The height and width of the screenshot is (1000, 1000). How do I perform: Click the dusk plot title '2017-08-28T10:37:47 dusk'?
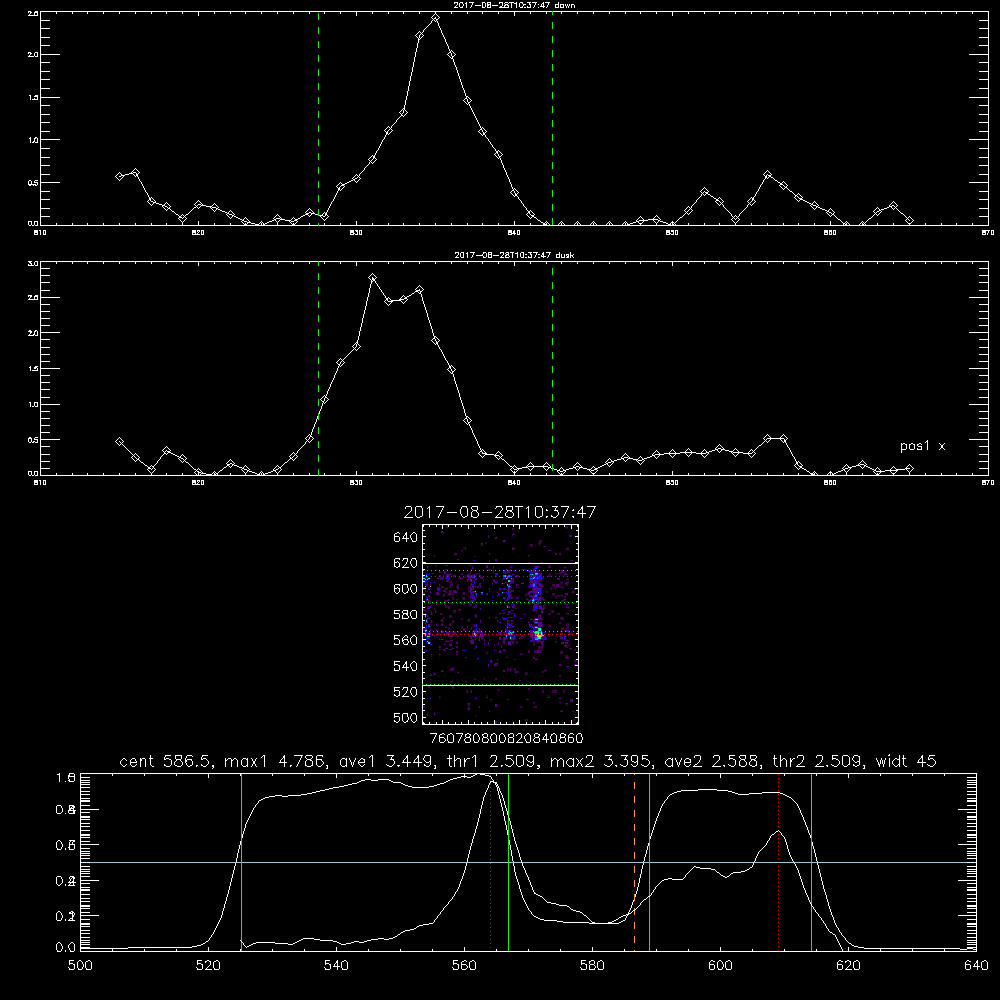click(x=514, y=255)
